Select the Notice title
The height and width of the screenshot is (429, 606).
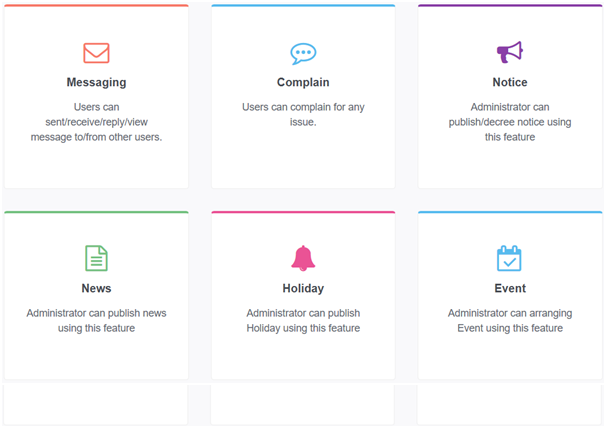pos(510,82)
